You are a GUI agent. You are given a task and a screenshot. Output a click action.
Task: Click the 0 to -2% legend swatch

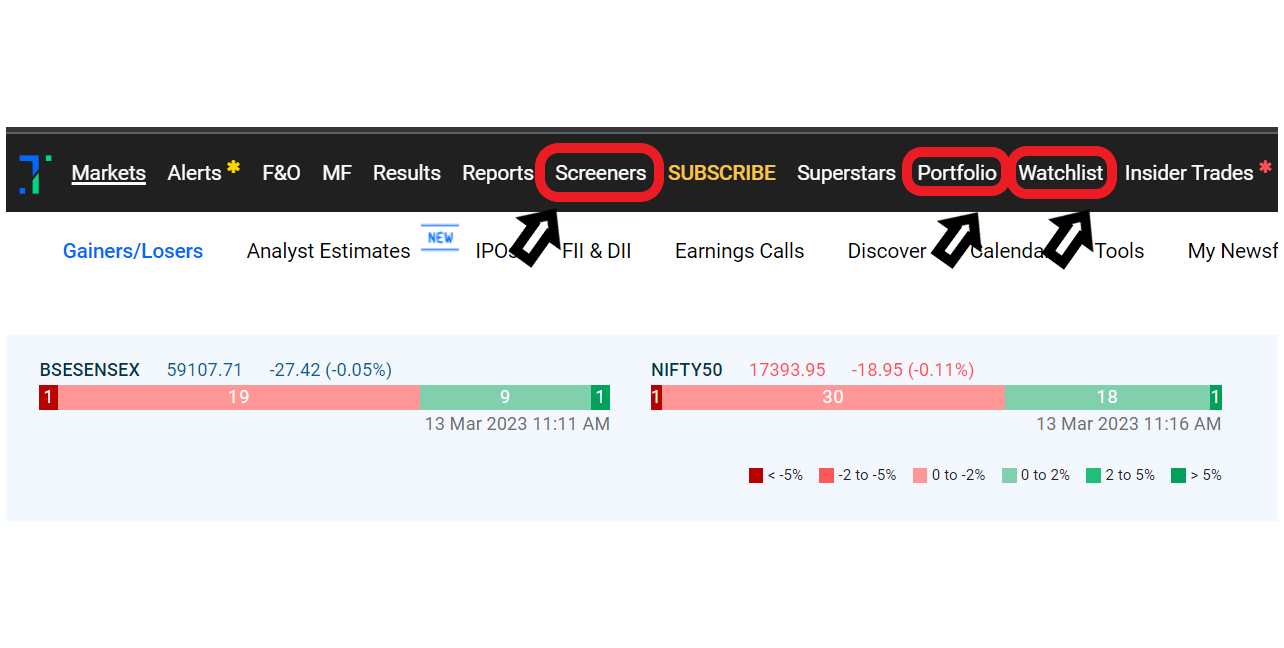coord(920,475)
